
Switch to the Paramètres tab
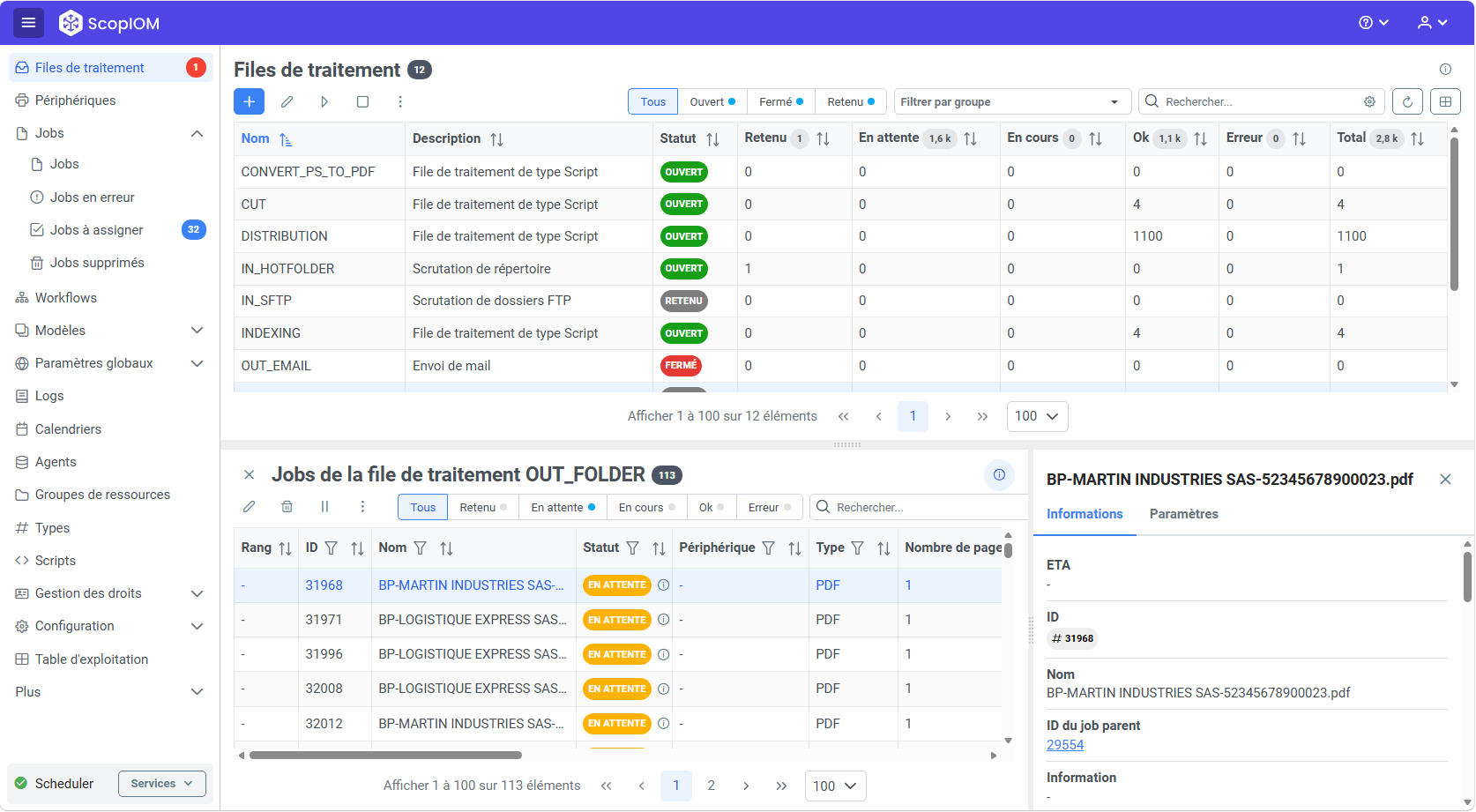coord(1183,514)
